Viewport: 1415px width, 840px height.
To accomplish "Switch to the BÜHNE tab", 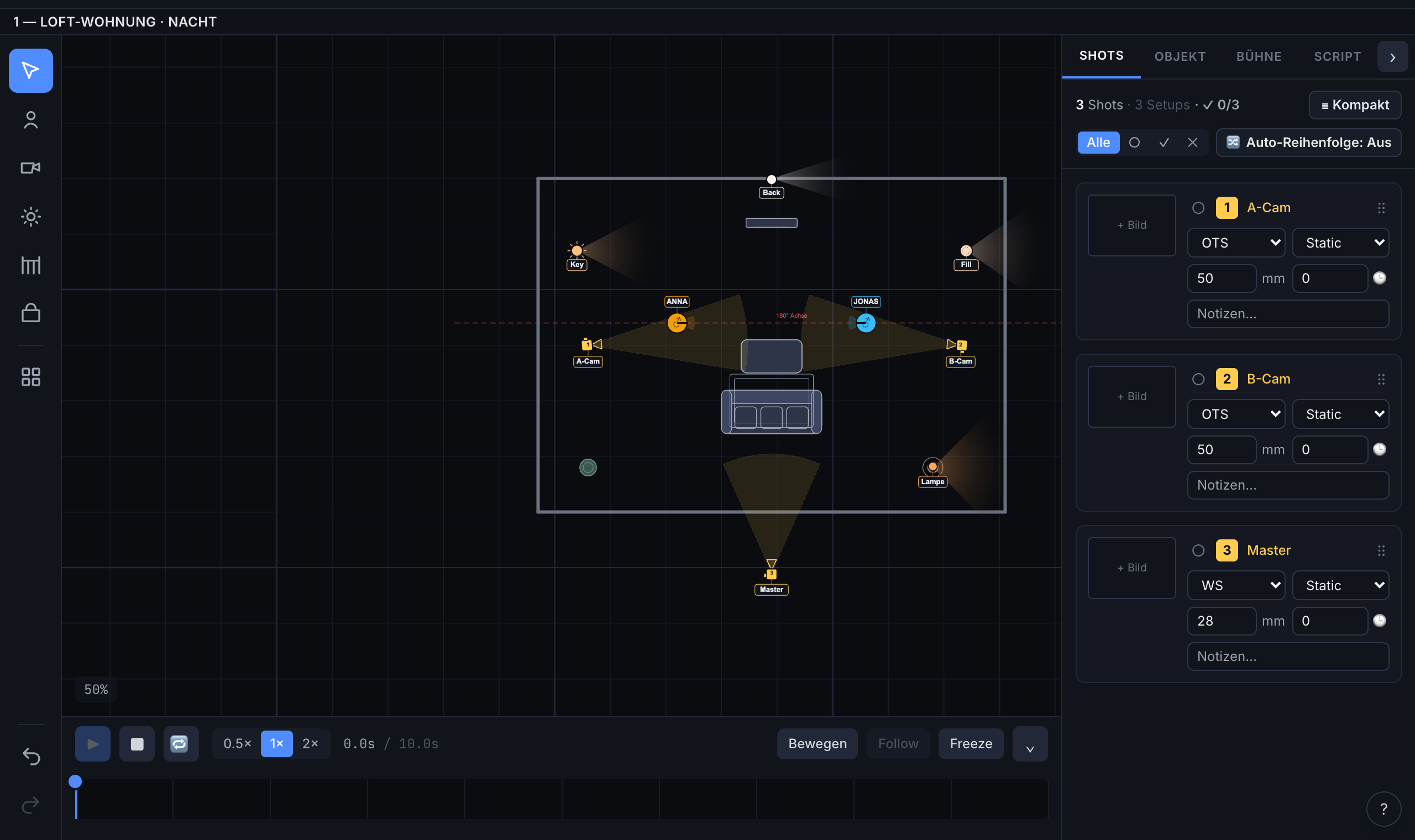I will point(1259,56).
